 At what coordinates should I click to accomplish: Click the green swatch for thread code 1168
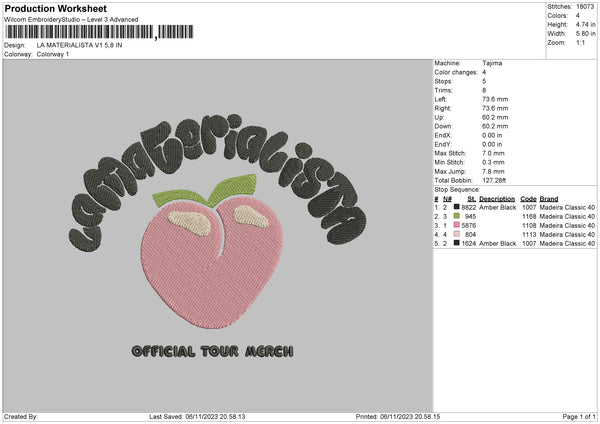[x=456, y=216]
